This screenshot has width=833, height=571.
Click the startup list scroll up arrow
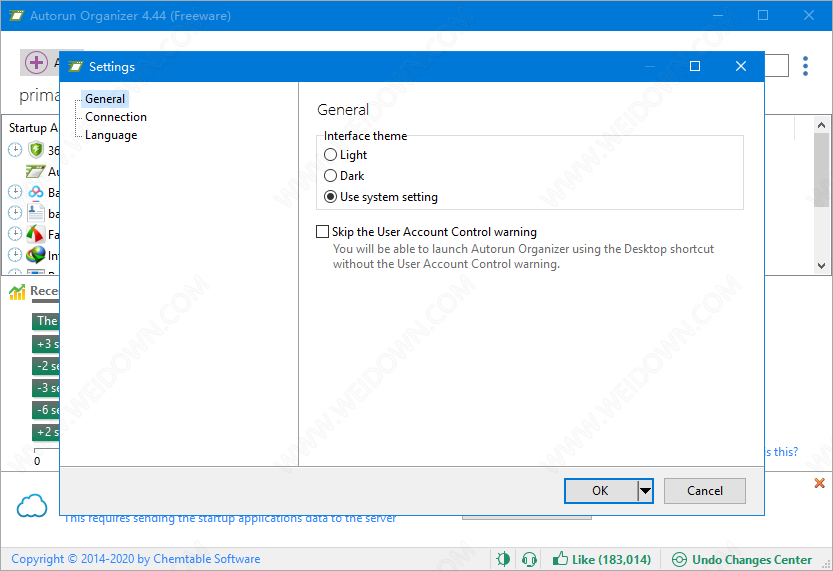[821, 125]
